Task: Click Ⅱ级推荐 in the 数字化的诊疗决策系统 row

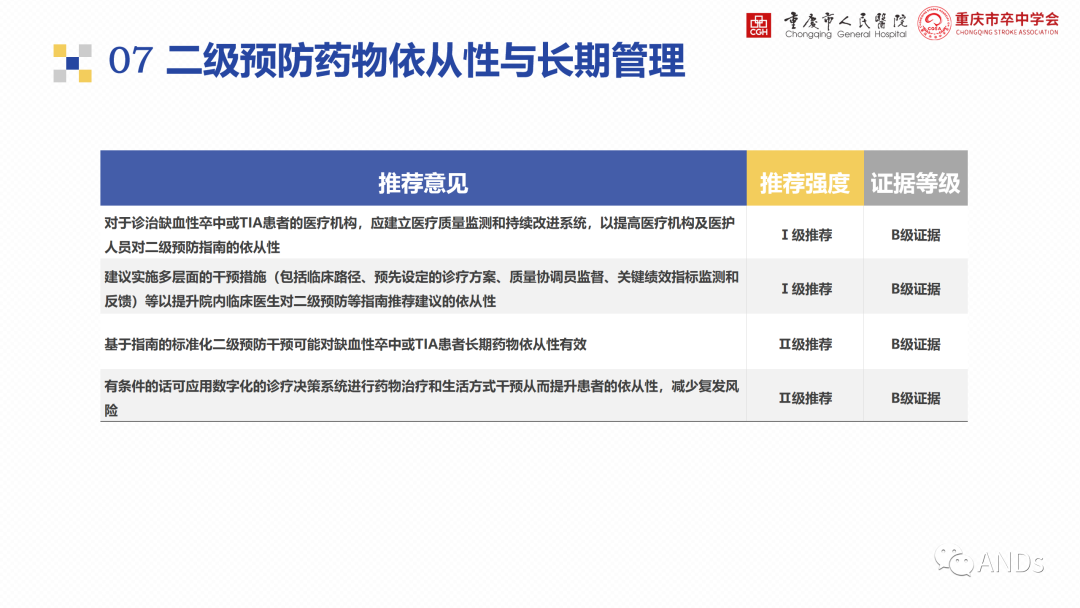Action: point(805,398)
